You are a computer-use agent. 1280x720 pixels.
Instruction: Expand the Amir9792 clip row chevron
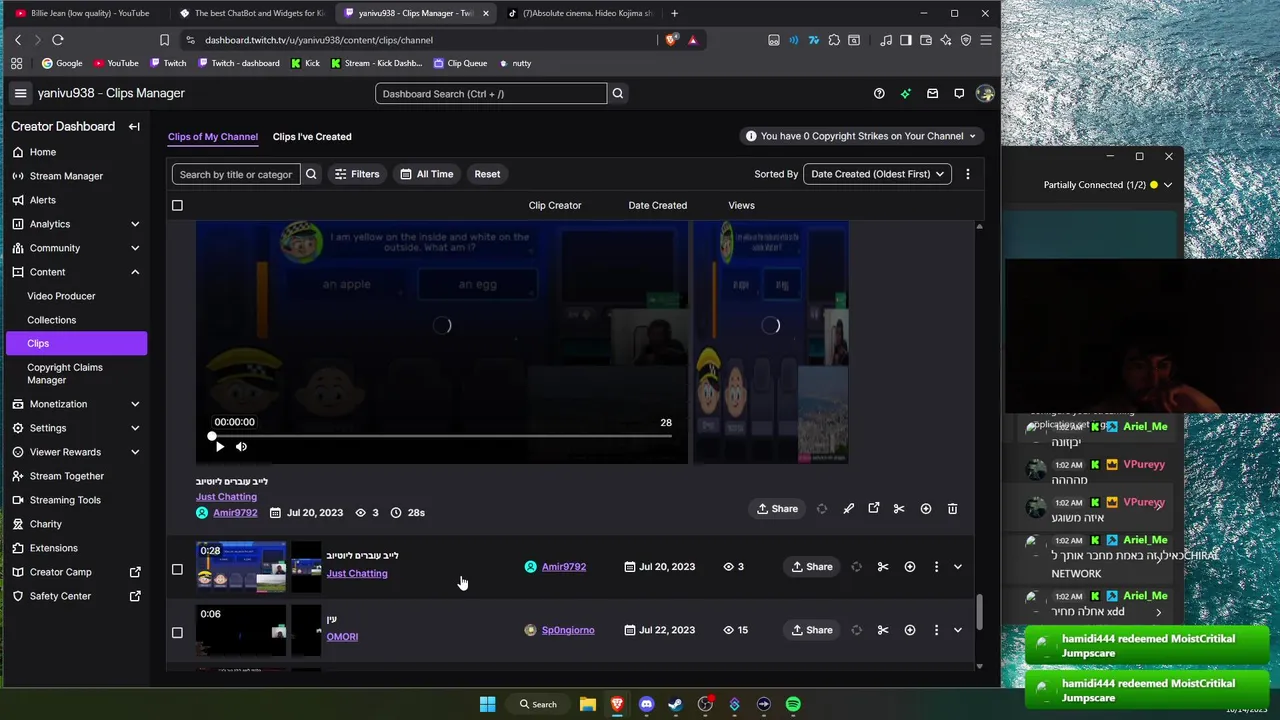[958, 567]
